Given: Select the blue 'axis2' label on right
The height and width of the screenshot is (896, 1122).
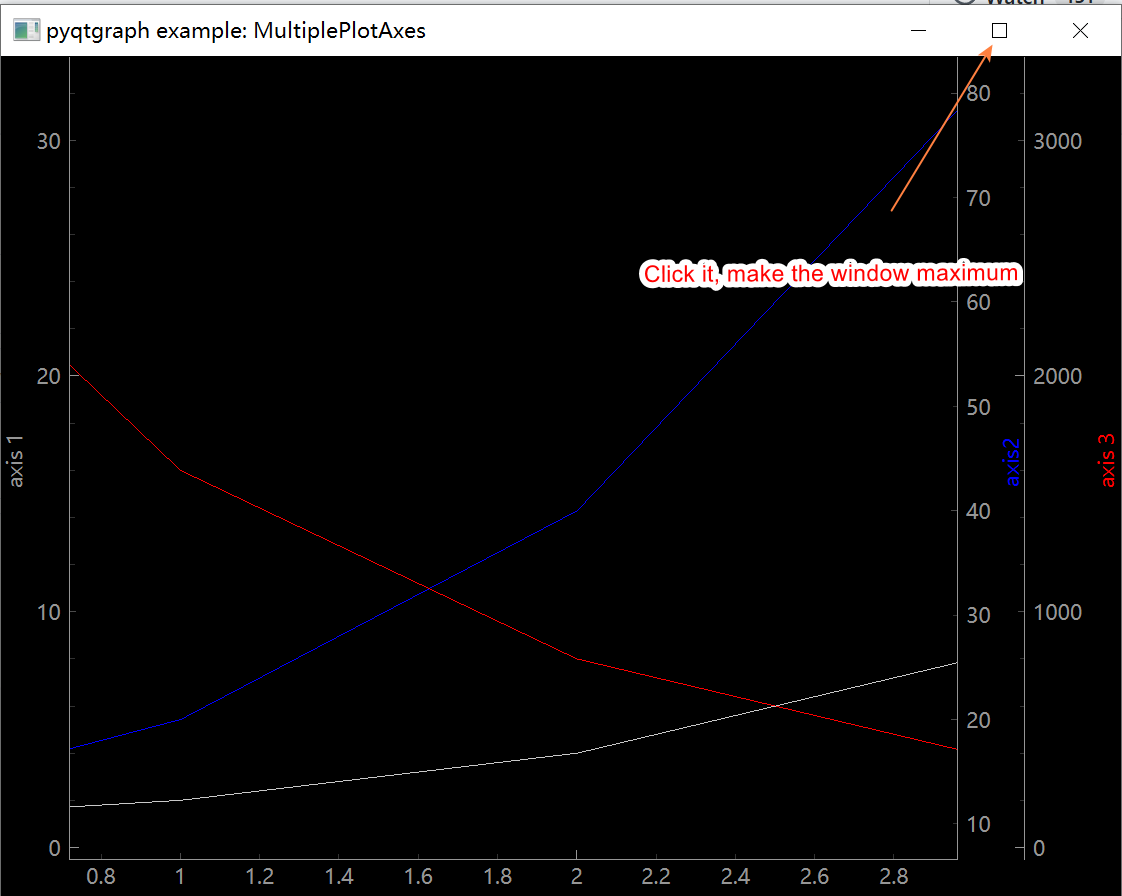Looking at the screenshot, I should (x=1011, y=460).
